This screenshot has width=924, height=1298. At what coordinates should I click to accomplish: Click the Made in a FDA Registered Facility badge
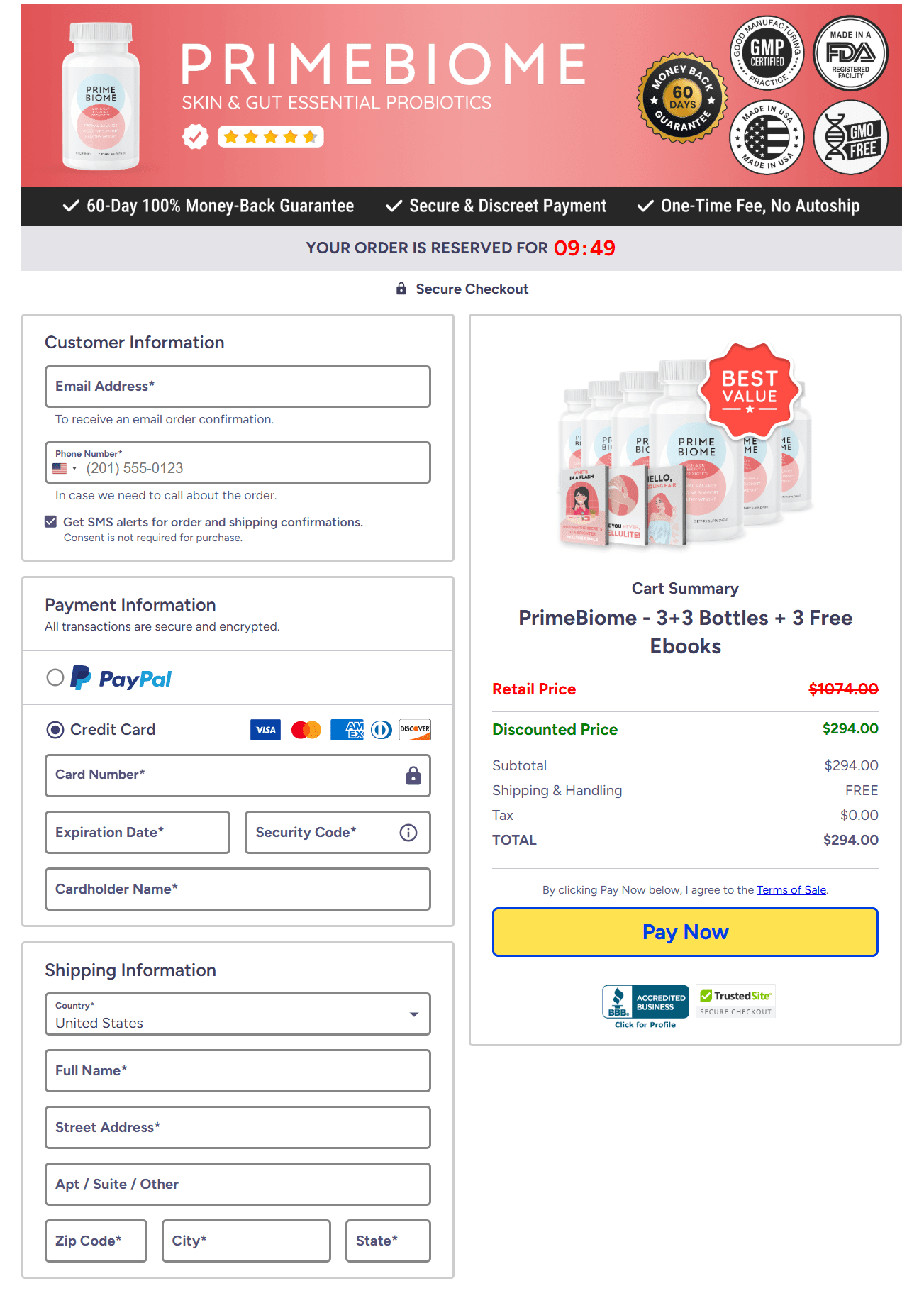click(850, 53)
